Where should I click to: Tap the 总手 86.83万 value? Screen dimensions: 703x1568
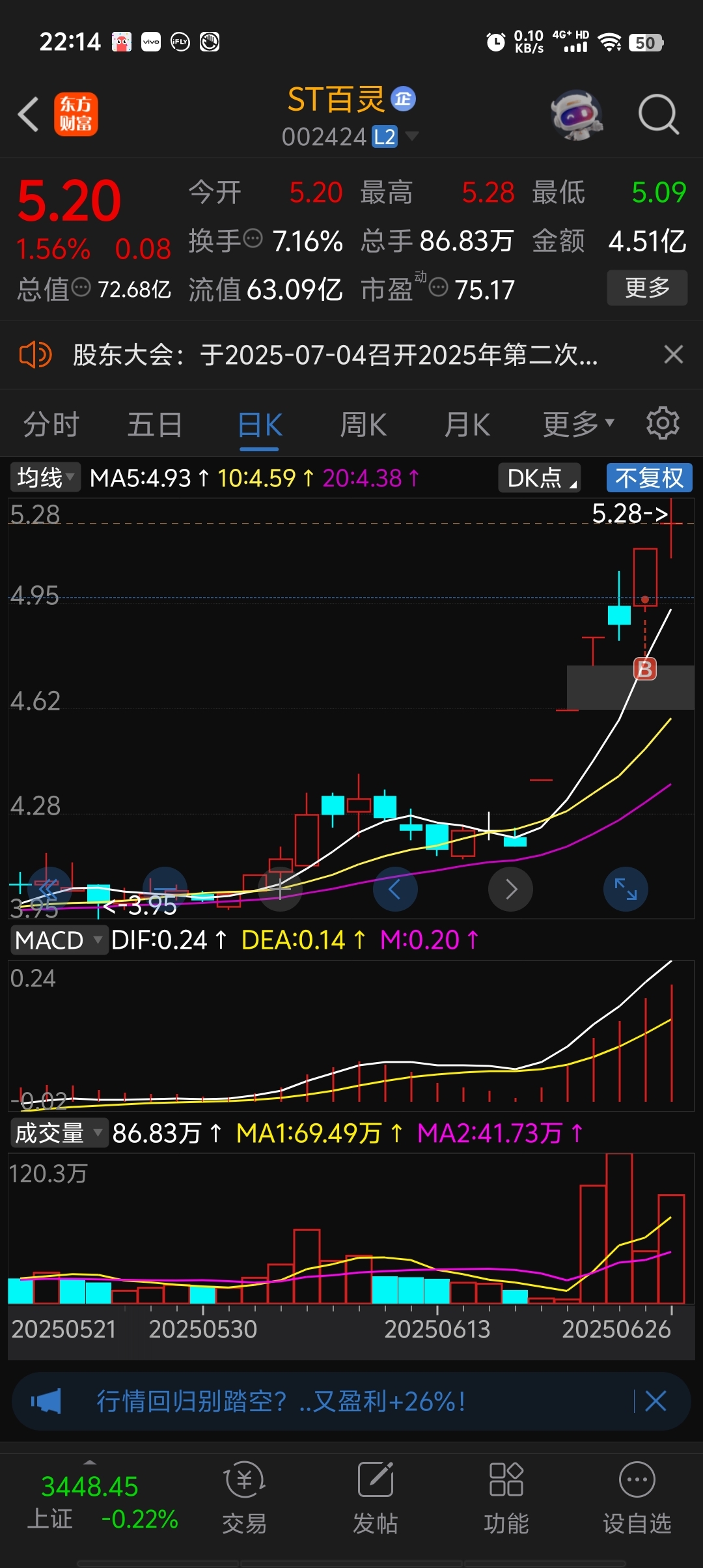[467, 241]
